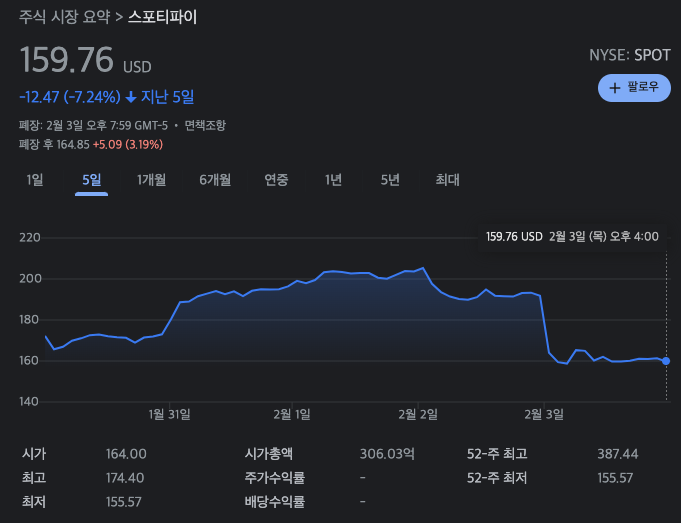Viewport: 681px width, 523px height.
Task: Click the plus icon in 팔로우 button
Action: [615, 88]
